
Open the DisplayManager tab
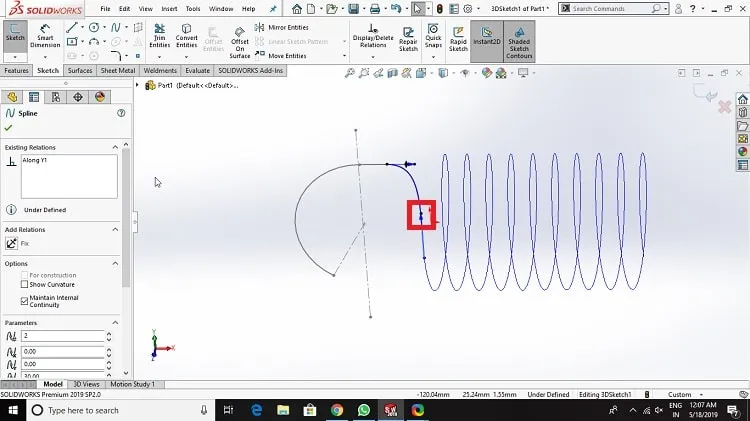pyautogui.click(x=99, y=97)
